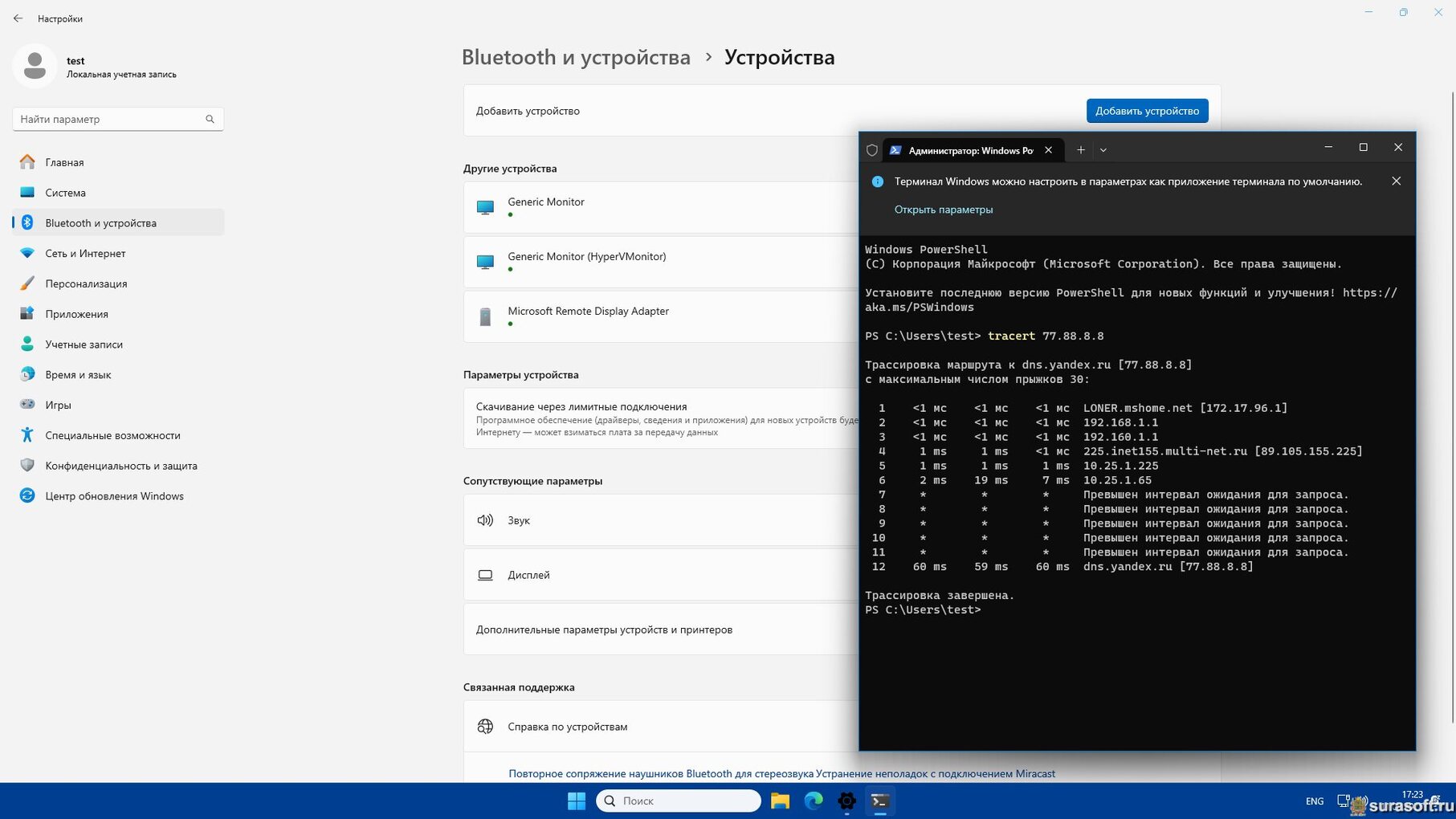
Task: Select Специальные возможности in sidebar
Action: 112,435
